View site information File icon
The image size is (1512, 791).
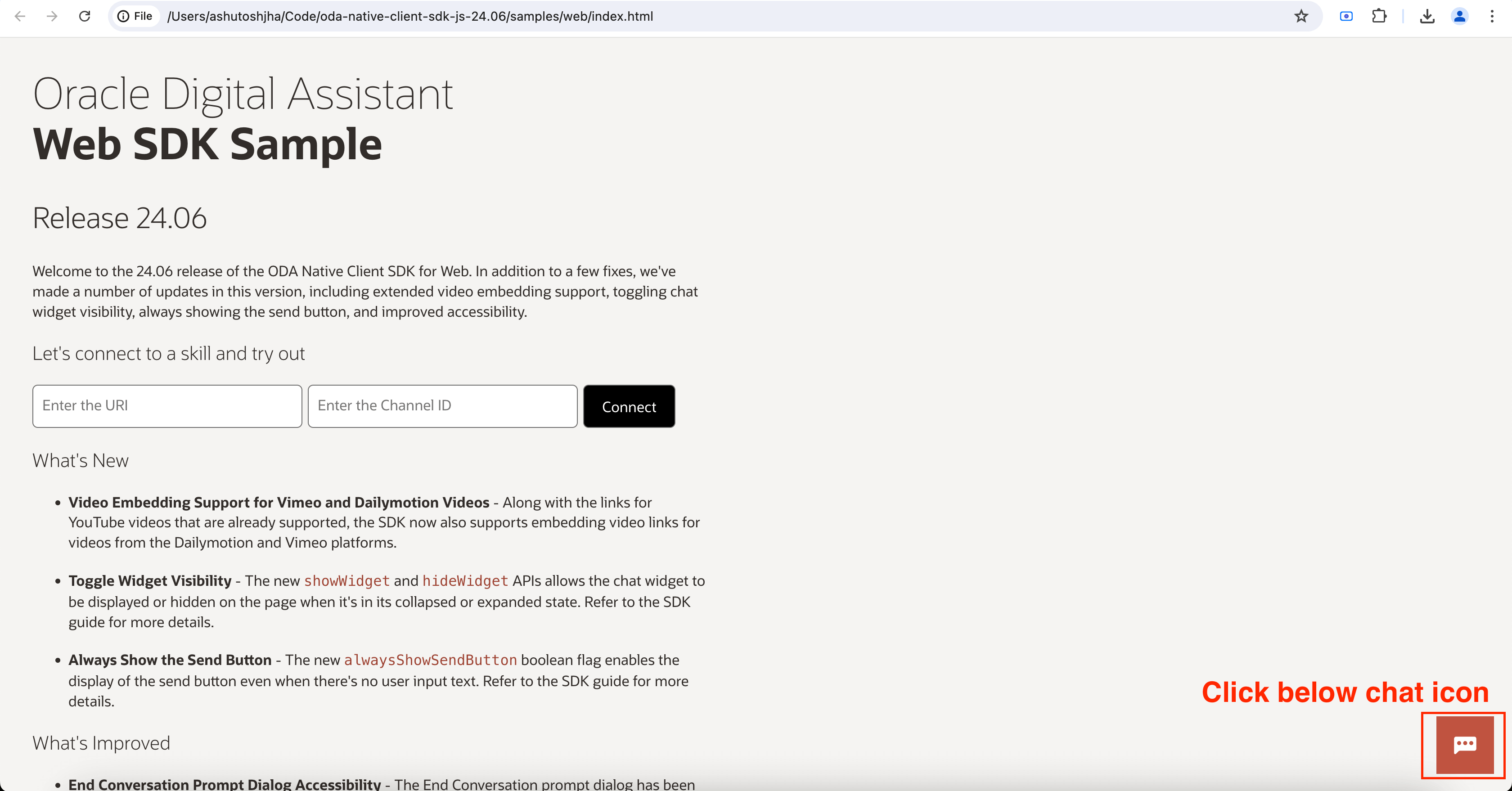pos(135,17)
